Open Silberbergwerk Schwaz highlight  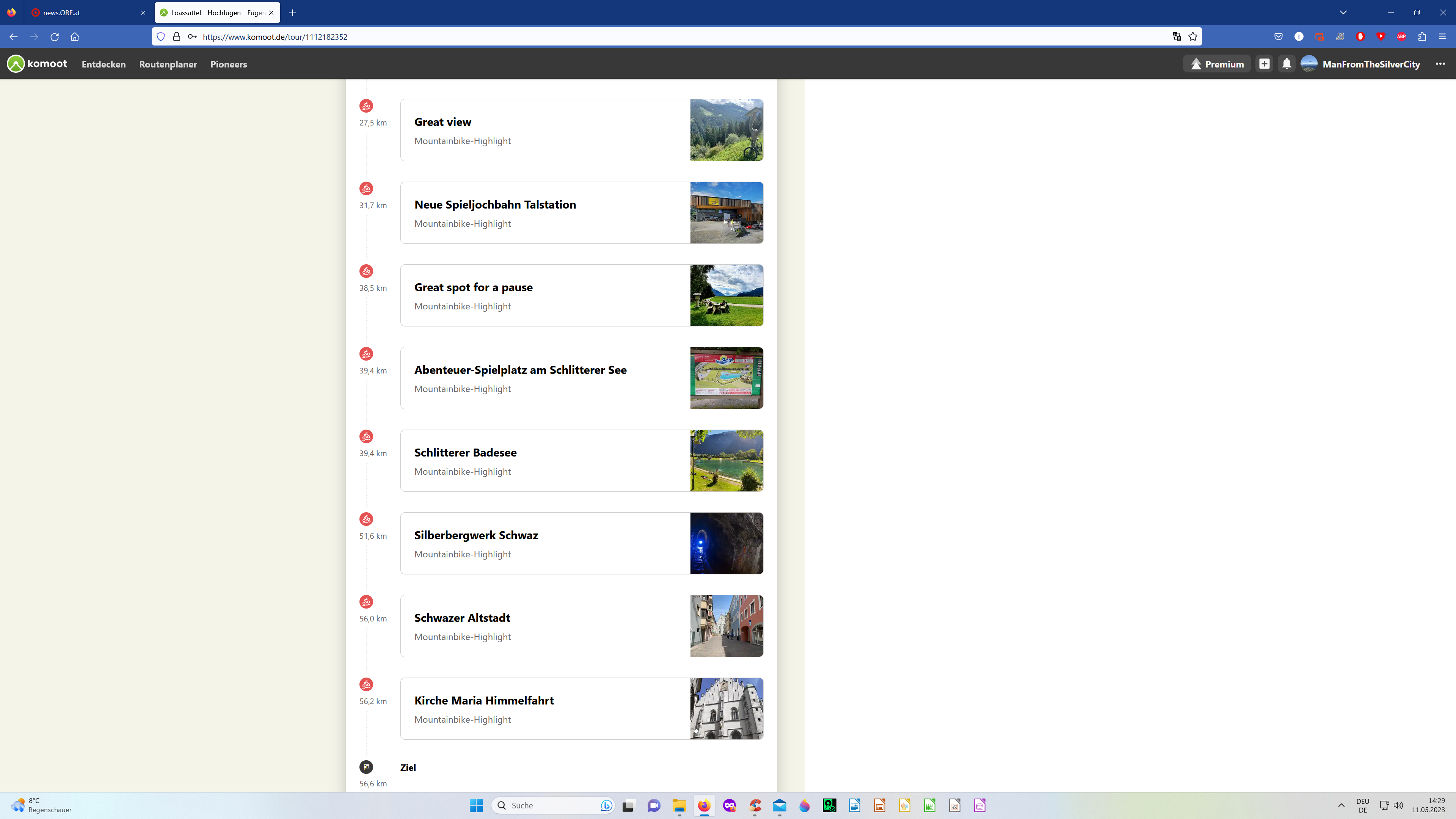[582, 543]
